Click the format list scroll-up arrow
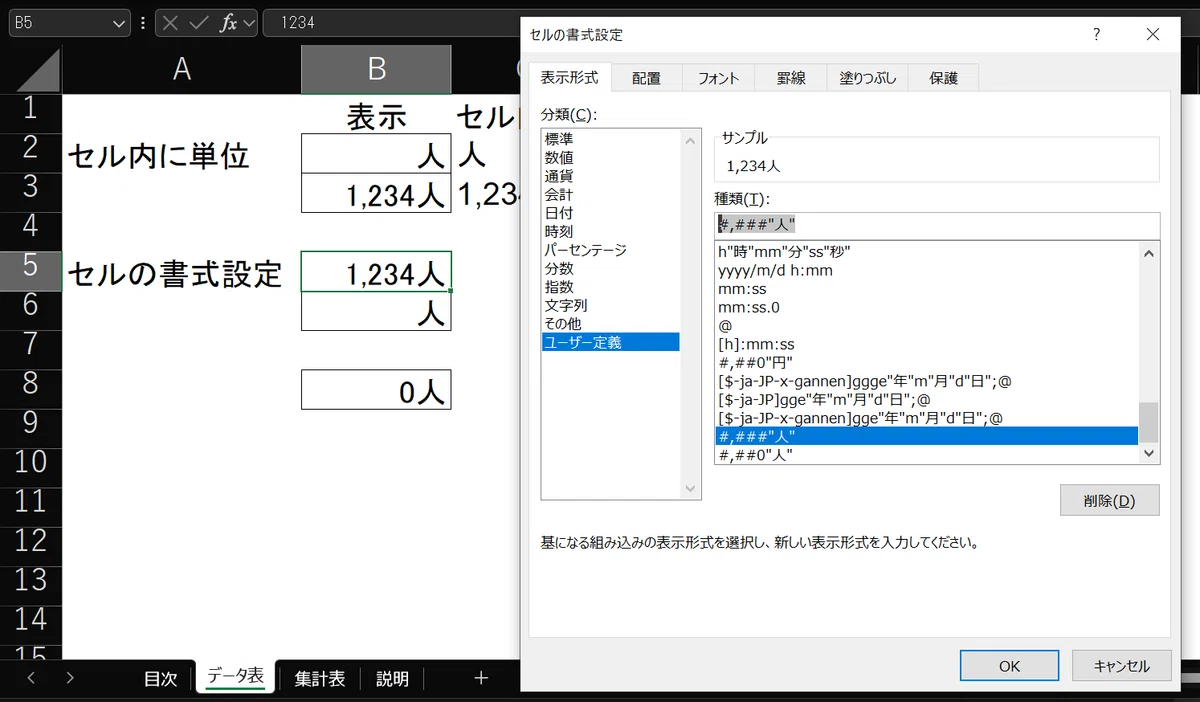The height and width of the screenshot is (702, 1200). point(1149,254)
